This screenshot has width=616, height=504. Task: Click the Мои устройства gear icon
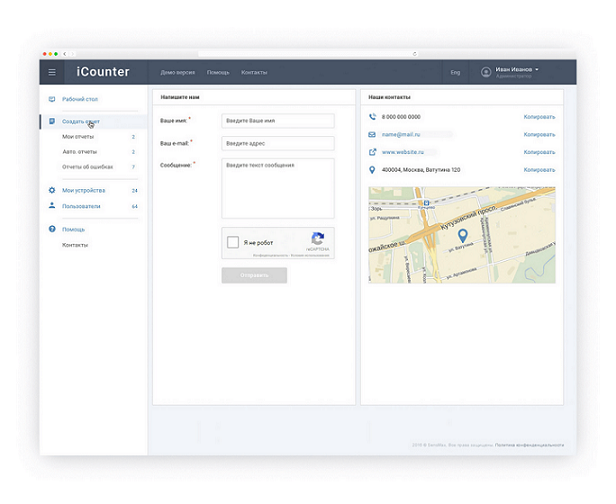pyautogui.click(x=52, y=190)
